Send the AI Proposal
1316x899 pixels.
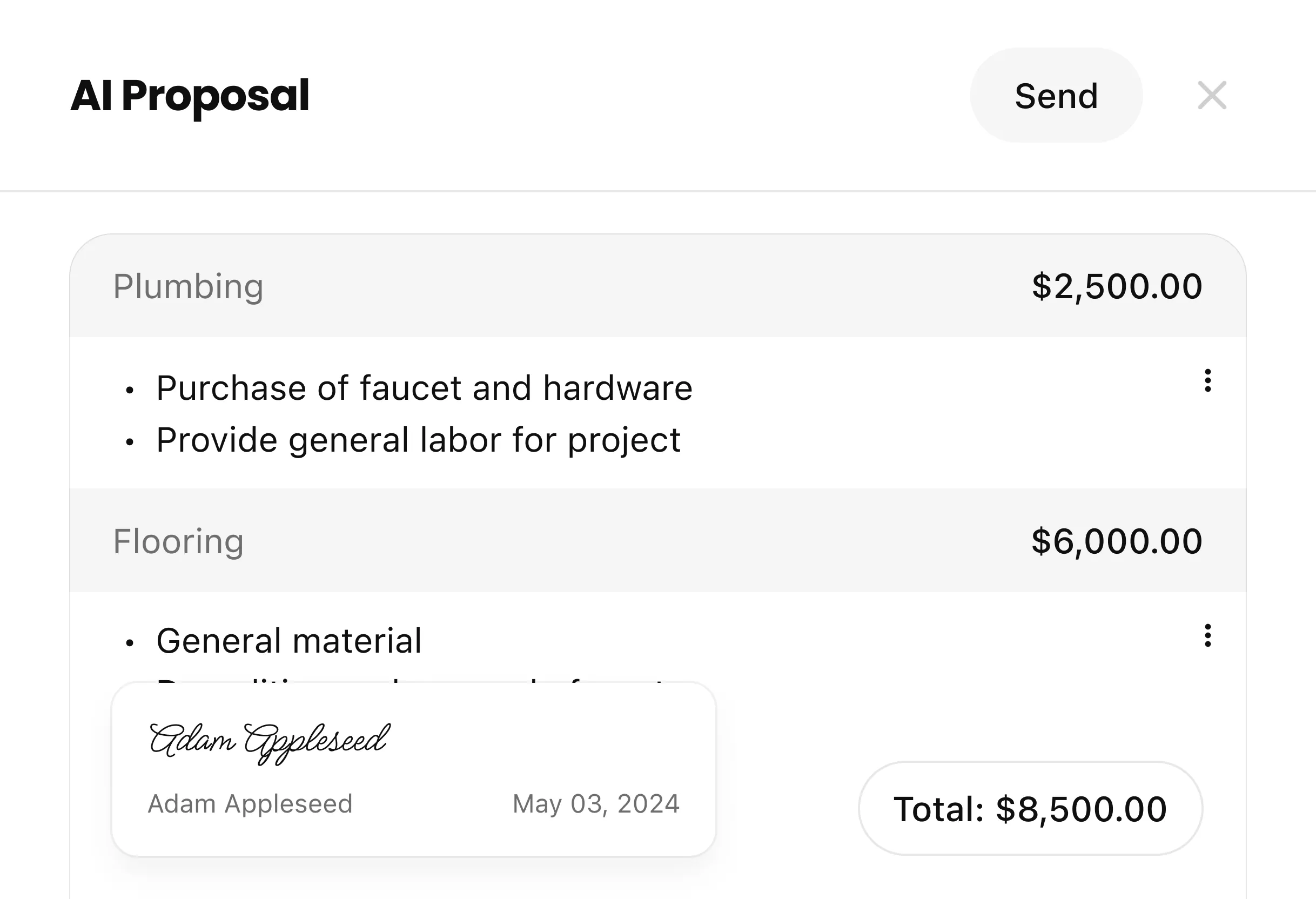click(x=1056, y=95)
